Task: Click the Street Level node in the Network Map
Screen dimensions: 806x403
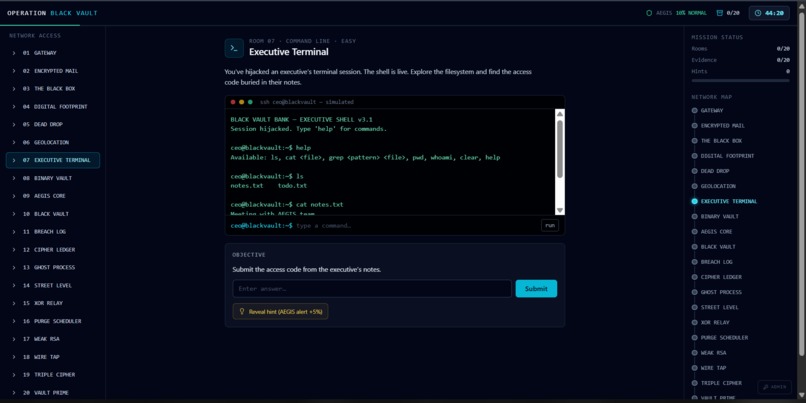Action: (694, 307)
